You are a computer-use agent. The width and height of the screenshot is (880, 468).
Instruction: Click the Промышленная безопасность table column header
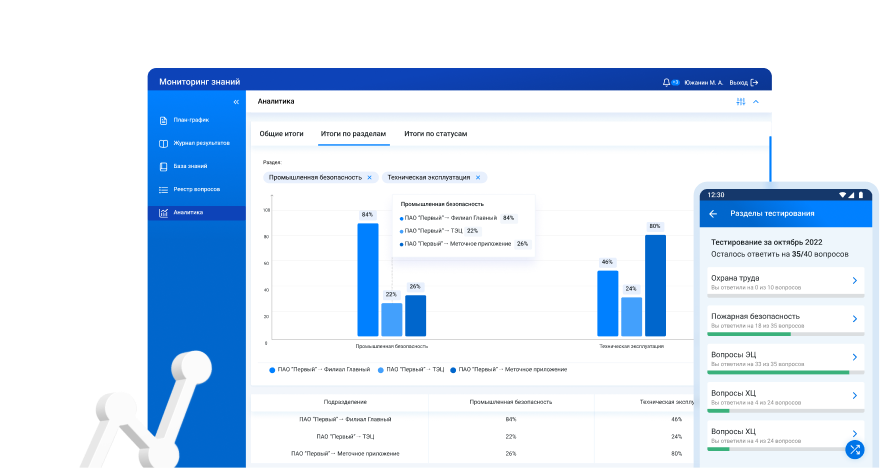tap(511, 402)
